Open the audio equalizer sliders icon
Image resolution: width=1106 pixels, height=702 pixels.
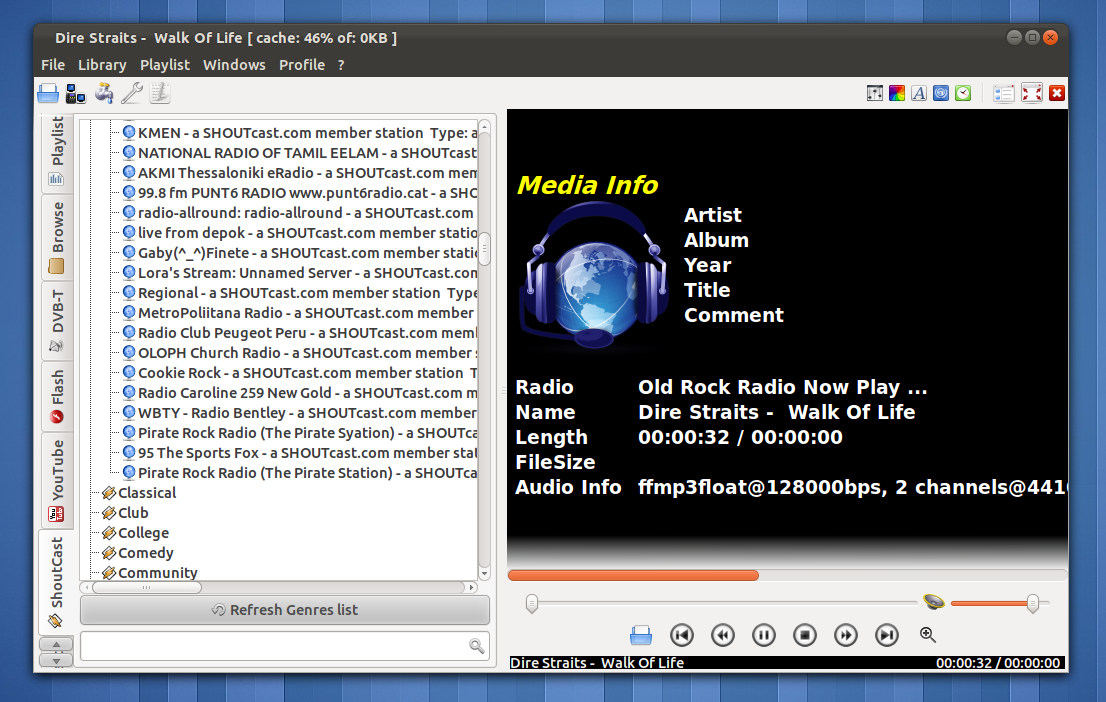[x=875, y=93]
